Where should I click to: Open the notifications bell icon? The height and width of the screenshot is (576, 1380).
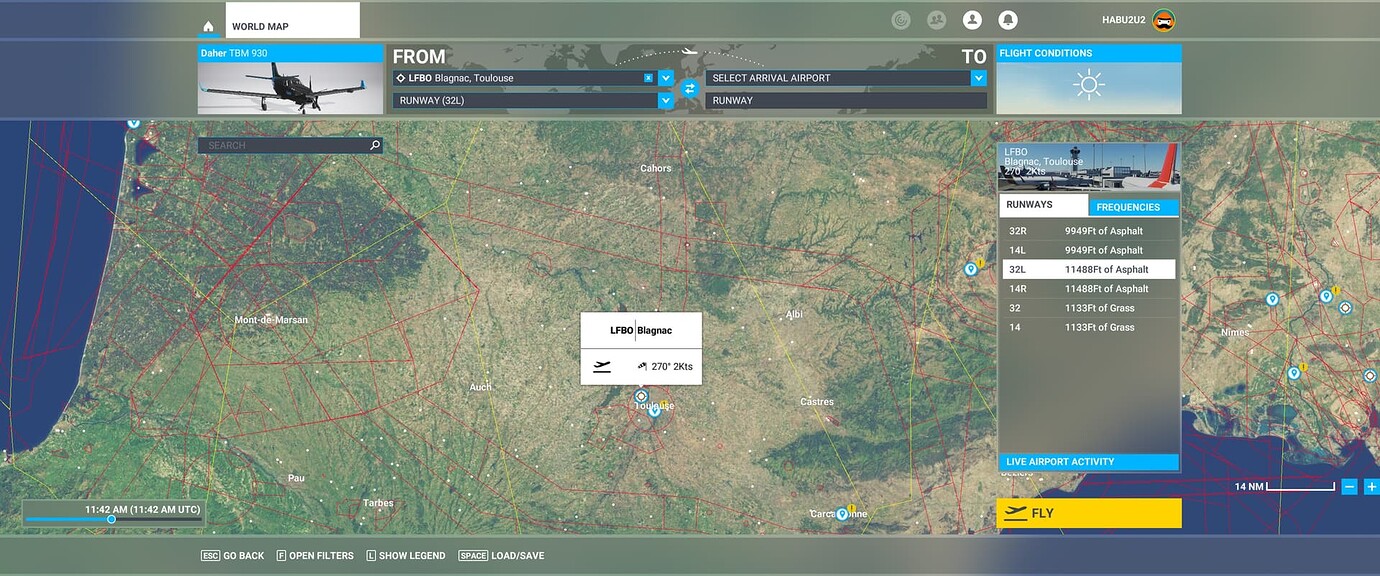coord(1007,20)
